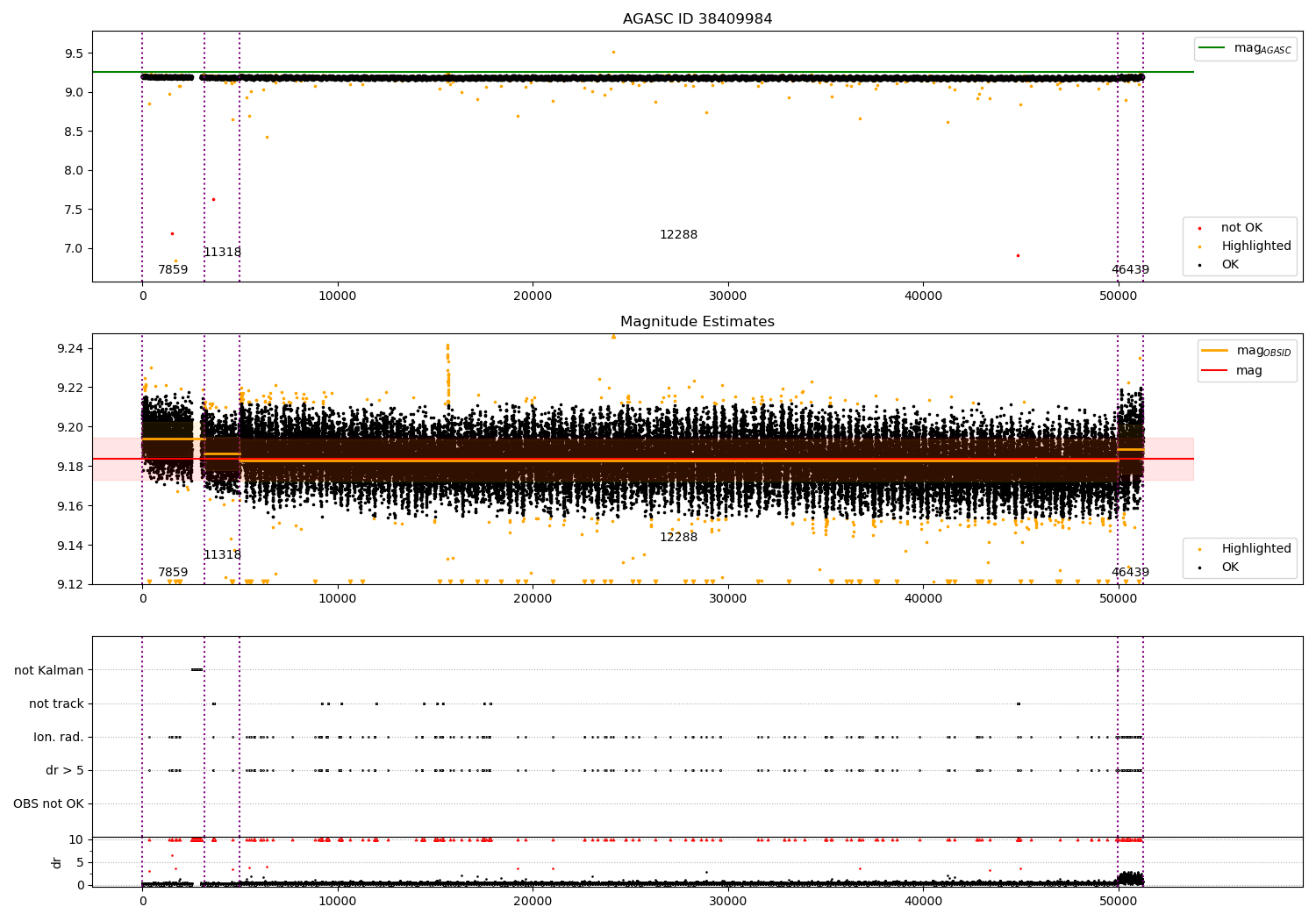Click the orange outlier point near 9.5 in top plot

coord(613,52)
